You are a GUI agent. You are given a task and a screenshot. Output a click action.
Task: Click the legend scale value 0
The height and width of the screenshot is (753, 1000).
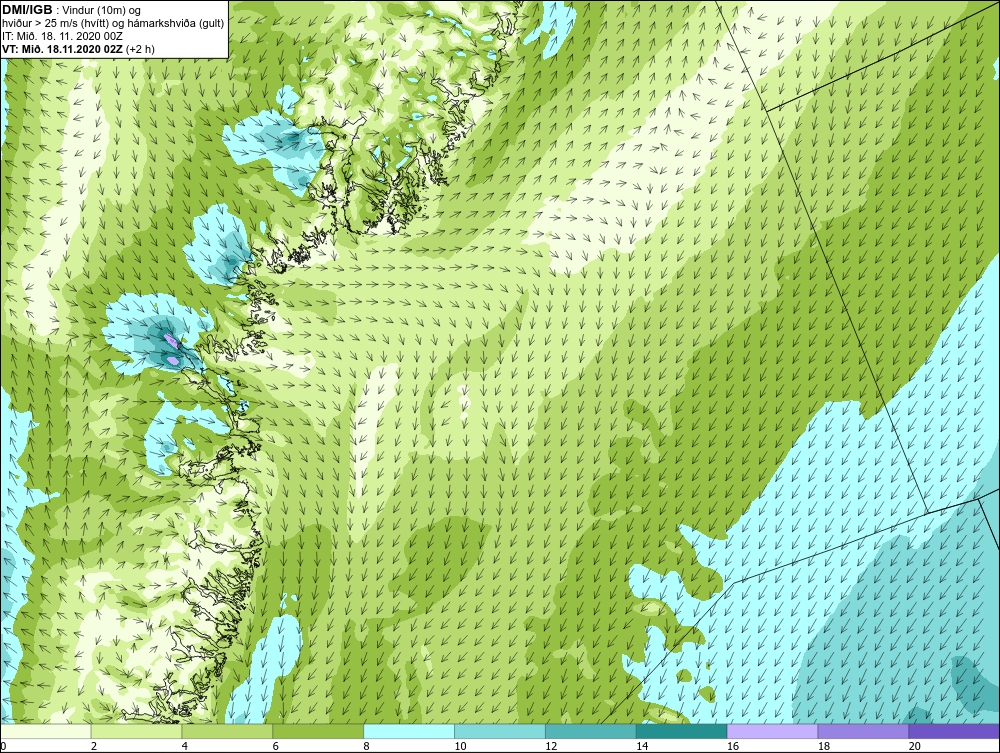3,746
